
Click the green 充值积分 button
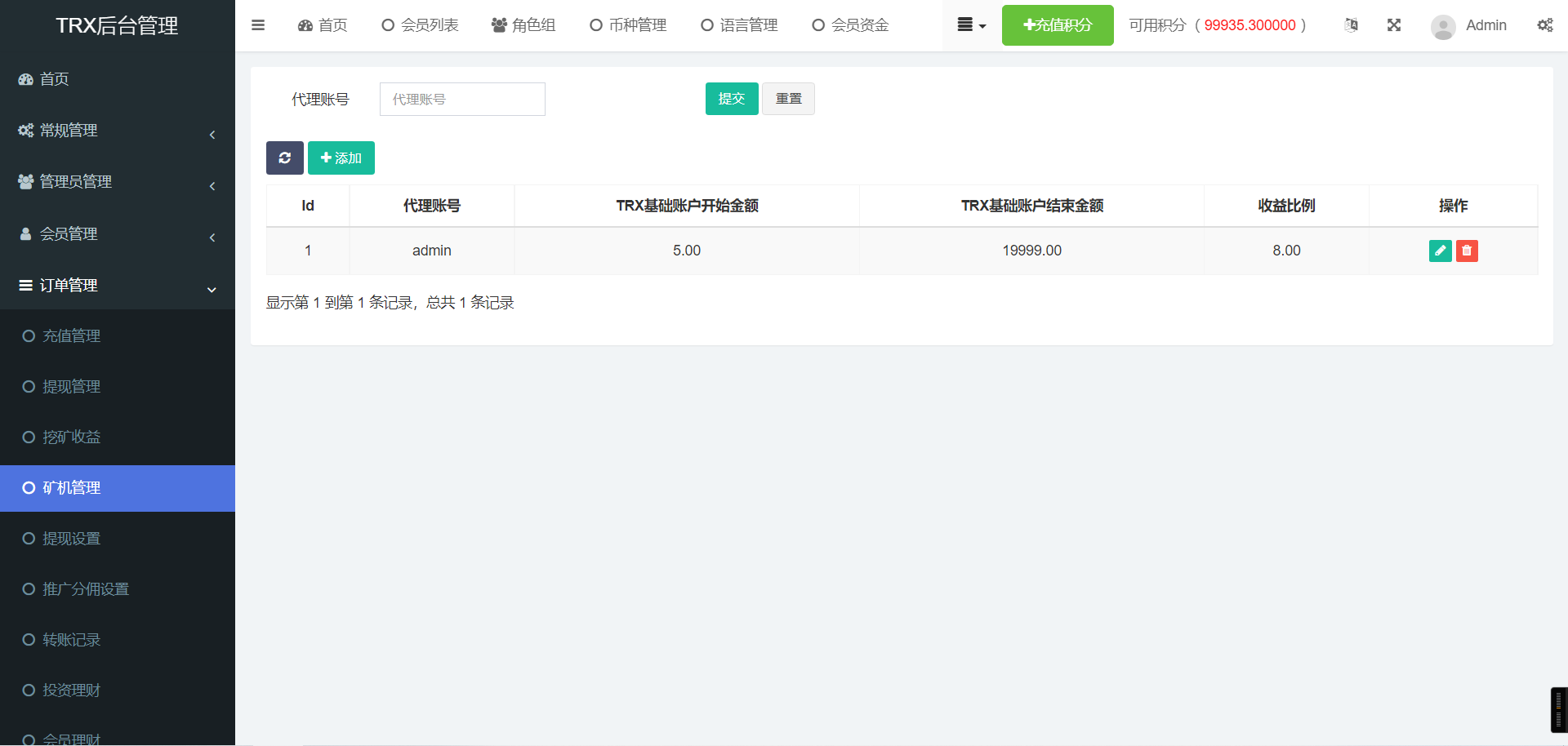pos(1057,25)
